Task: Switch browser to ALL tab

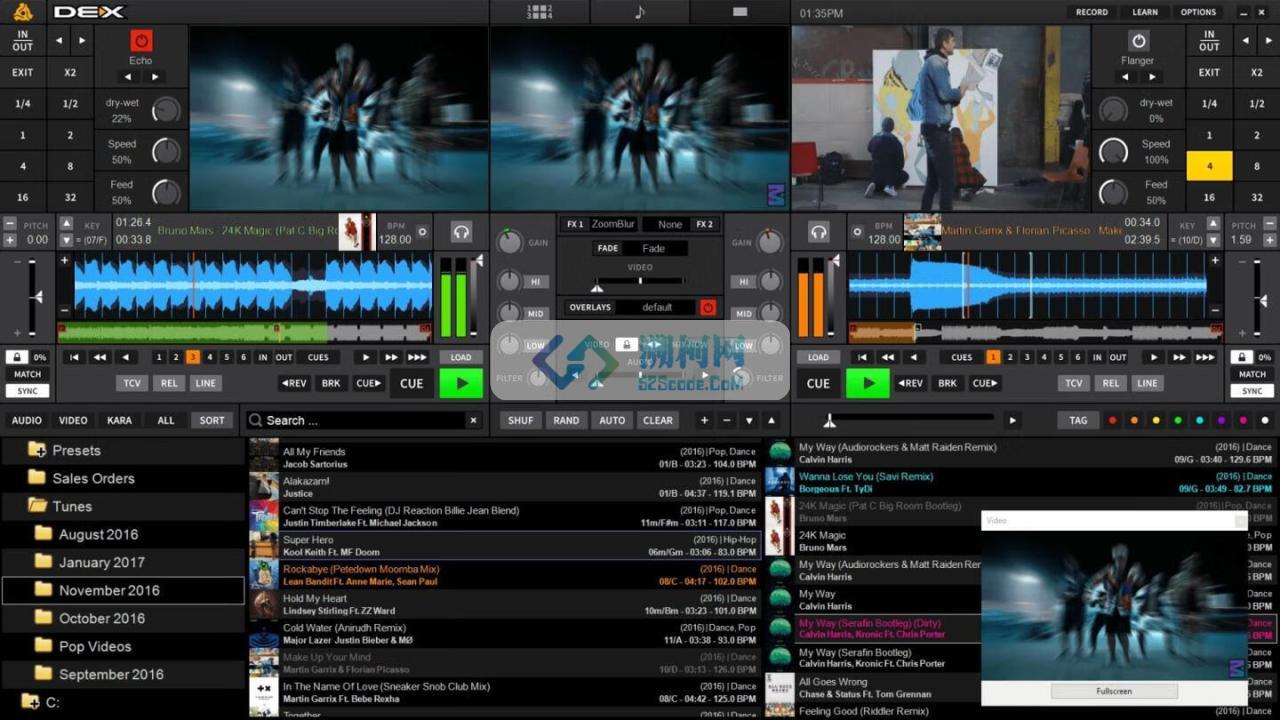Action: click(166, 420)
